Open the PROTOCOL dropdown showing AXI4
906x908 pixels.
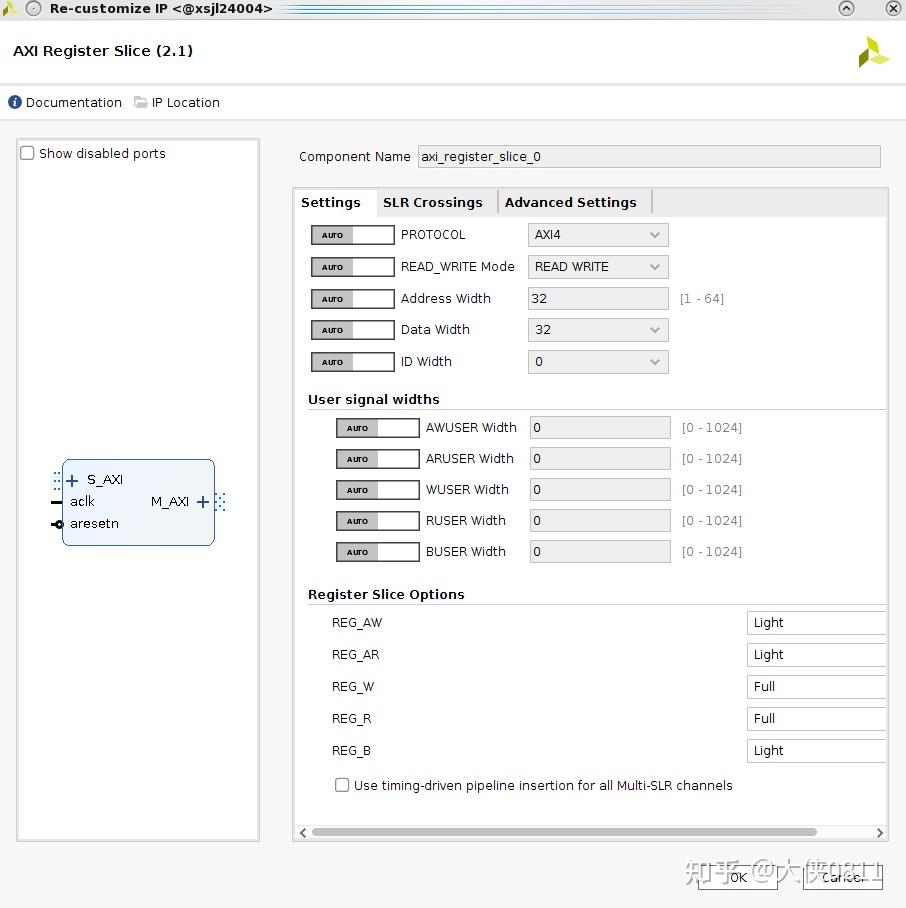598,235
